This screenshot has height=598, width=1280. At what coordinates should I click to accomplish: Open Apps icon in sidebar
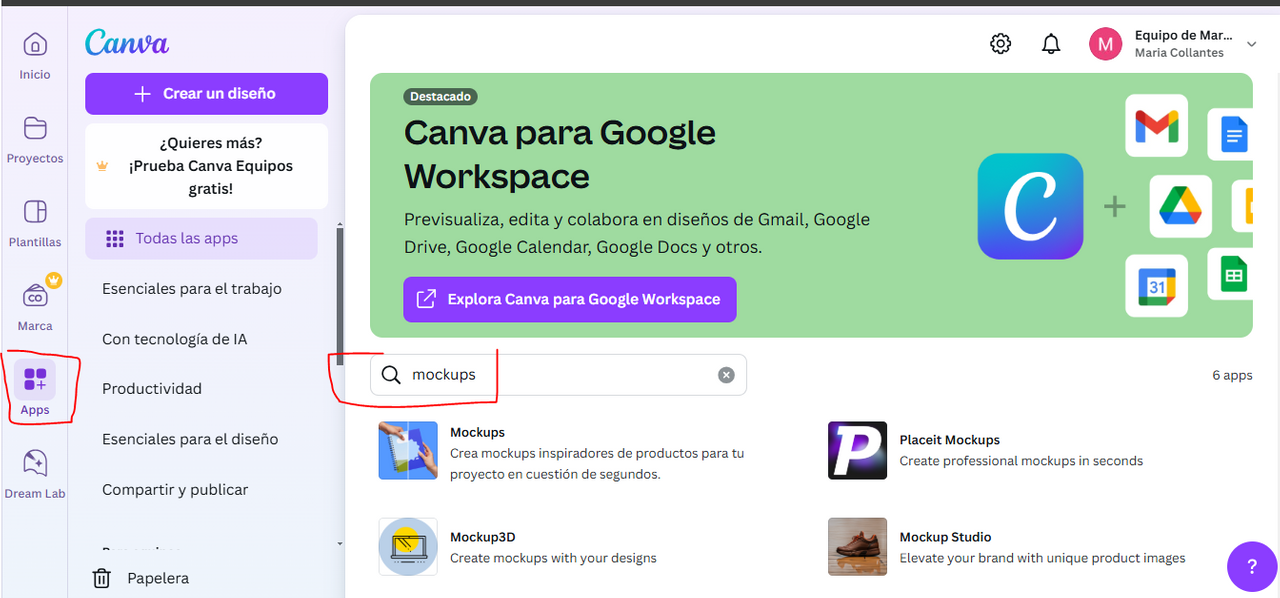[x=35, y=380]
